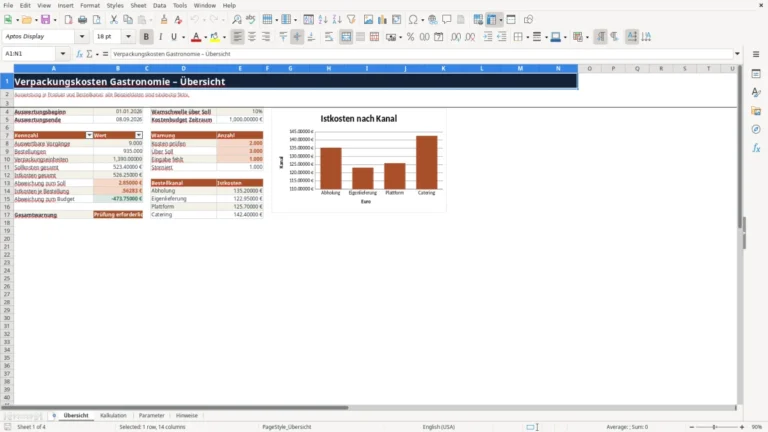
Task: Click row header 20
Action: point(7,239)
